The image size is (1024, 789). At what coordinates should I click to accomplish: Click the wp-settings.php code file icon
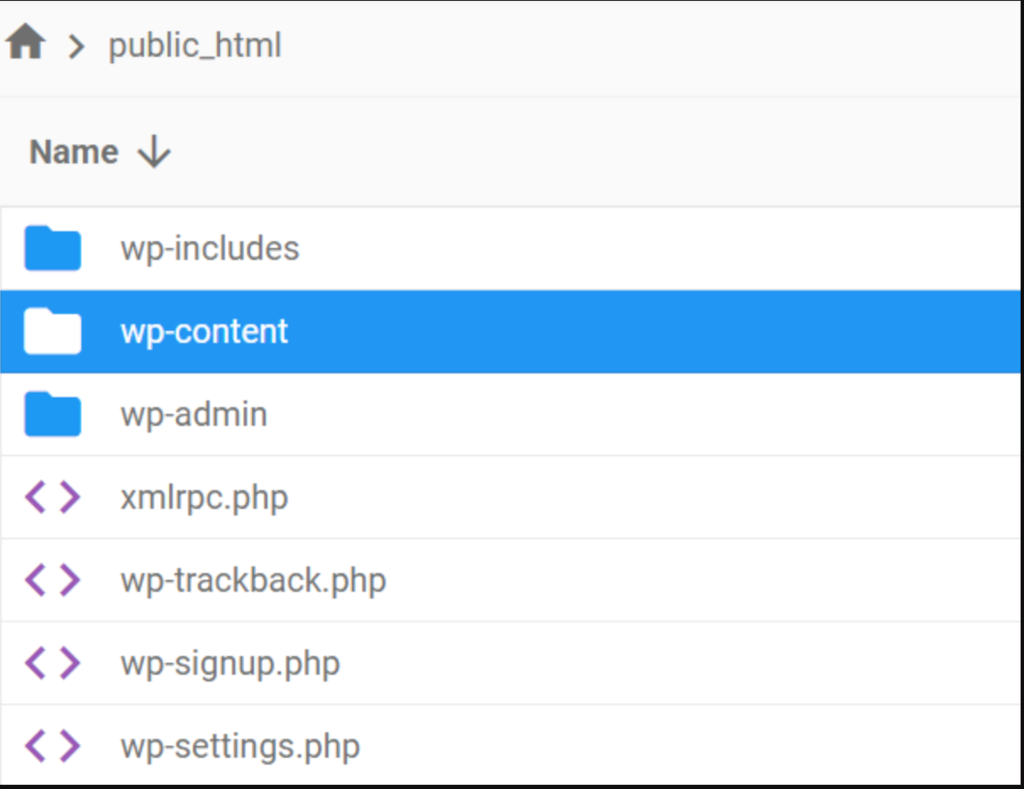coord(53,746)
